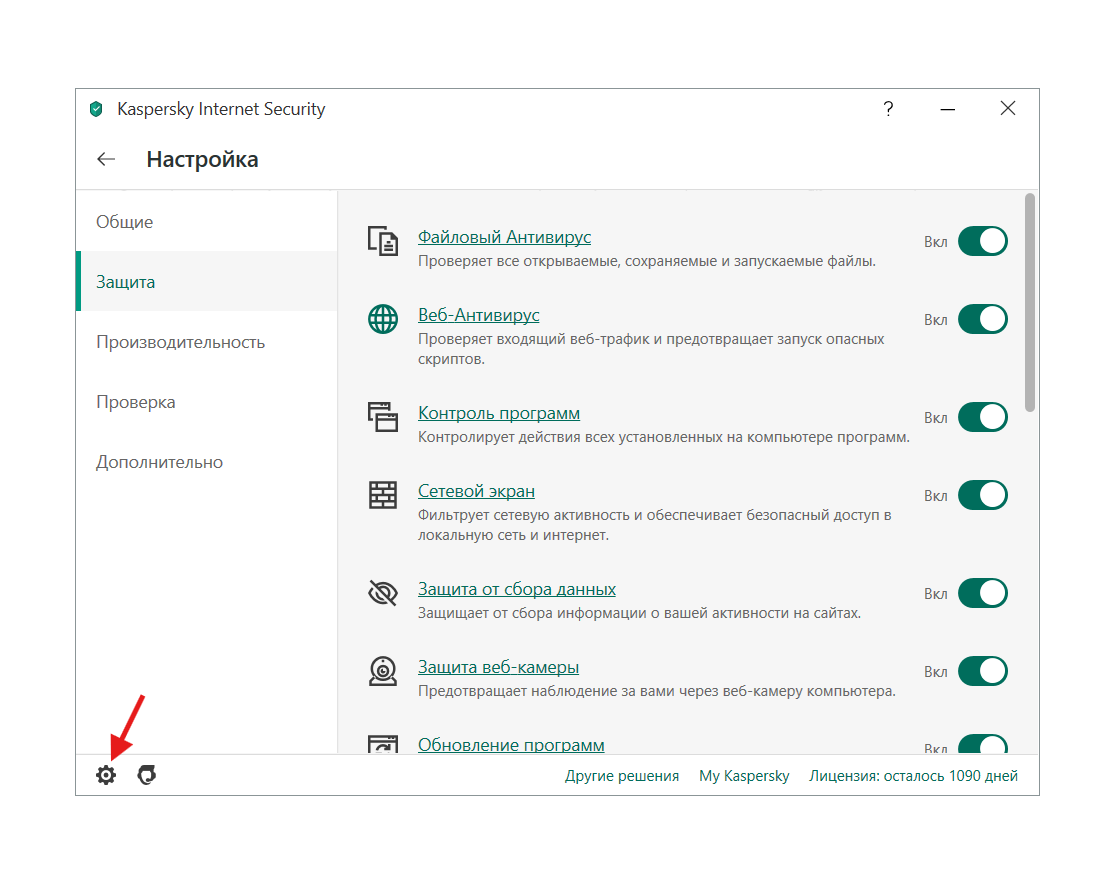Disable the Контроль программ switch
This screenshot has height=876, width=1107.
983,417
